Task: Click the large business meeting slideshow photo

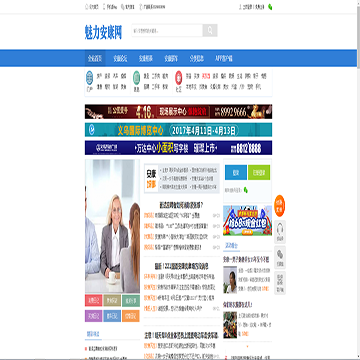Action: tap(112, 226)
